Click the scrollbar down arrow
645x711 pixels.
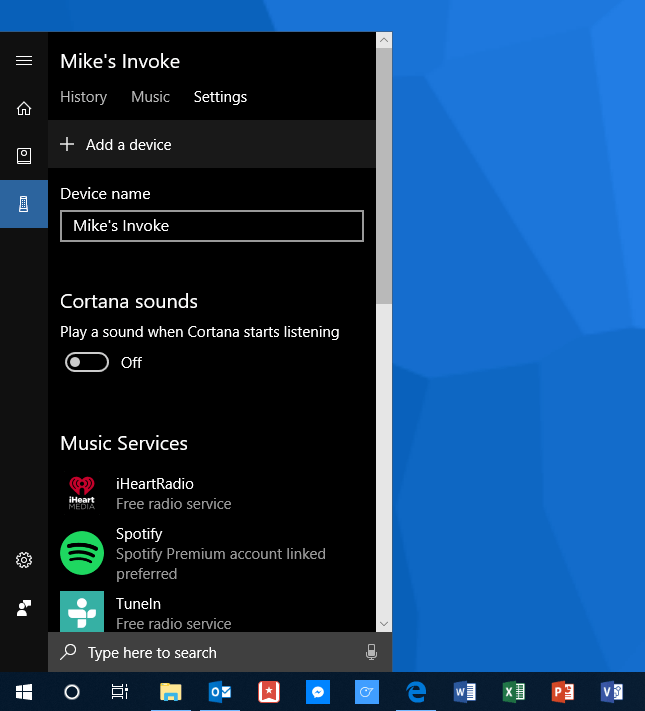tap(384, 624)
